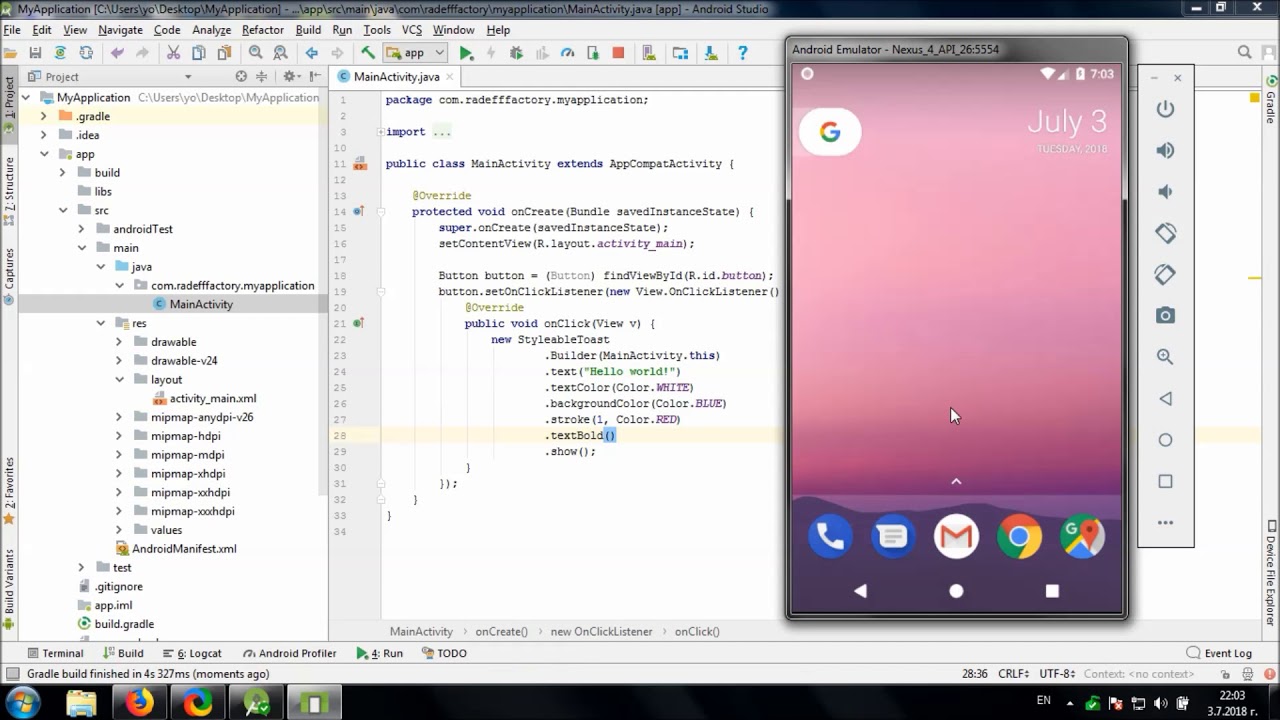Click the Google search widget on emulator
The height and width of the screenshot is (720, 1280).
tap(830, 132)
